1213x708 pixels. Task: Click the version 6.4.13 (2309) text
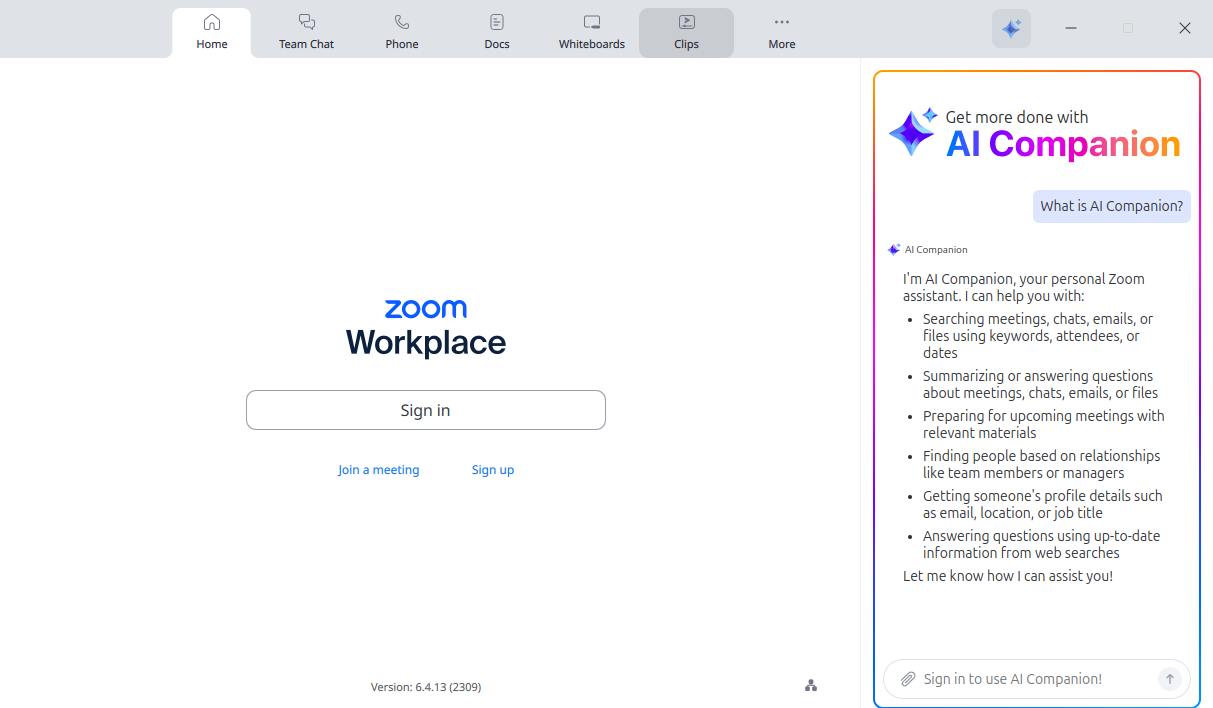[x=426, y=687]
